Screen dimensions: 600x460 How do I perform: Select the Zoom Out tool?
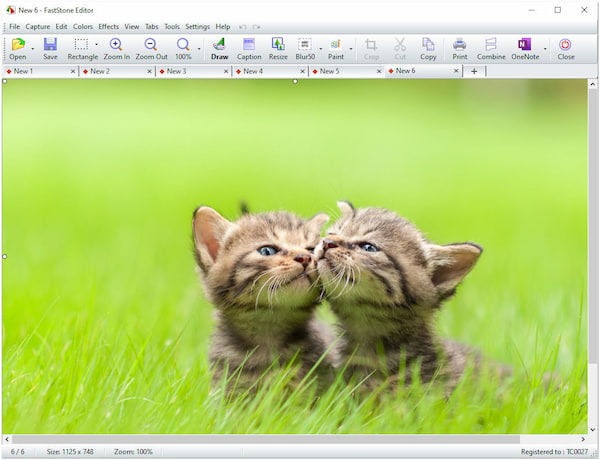click(x=151, y=46)
